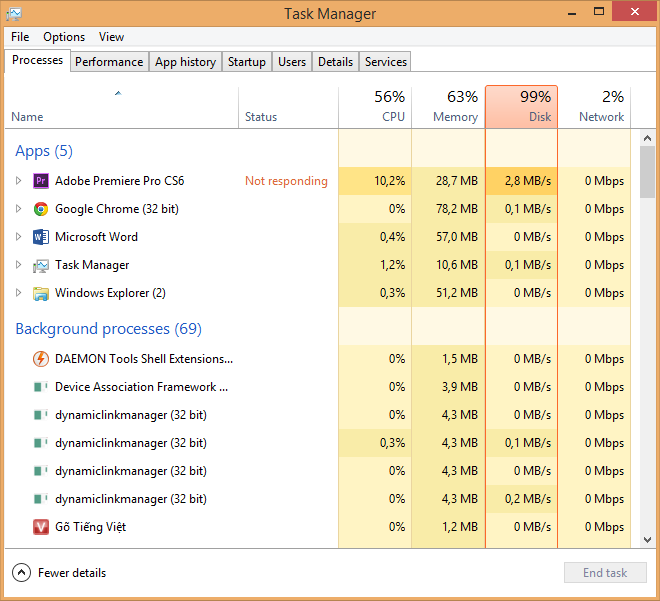Sort by the Disk column header

pos(522,107)
